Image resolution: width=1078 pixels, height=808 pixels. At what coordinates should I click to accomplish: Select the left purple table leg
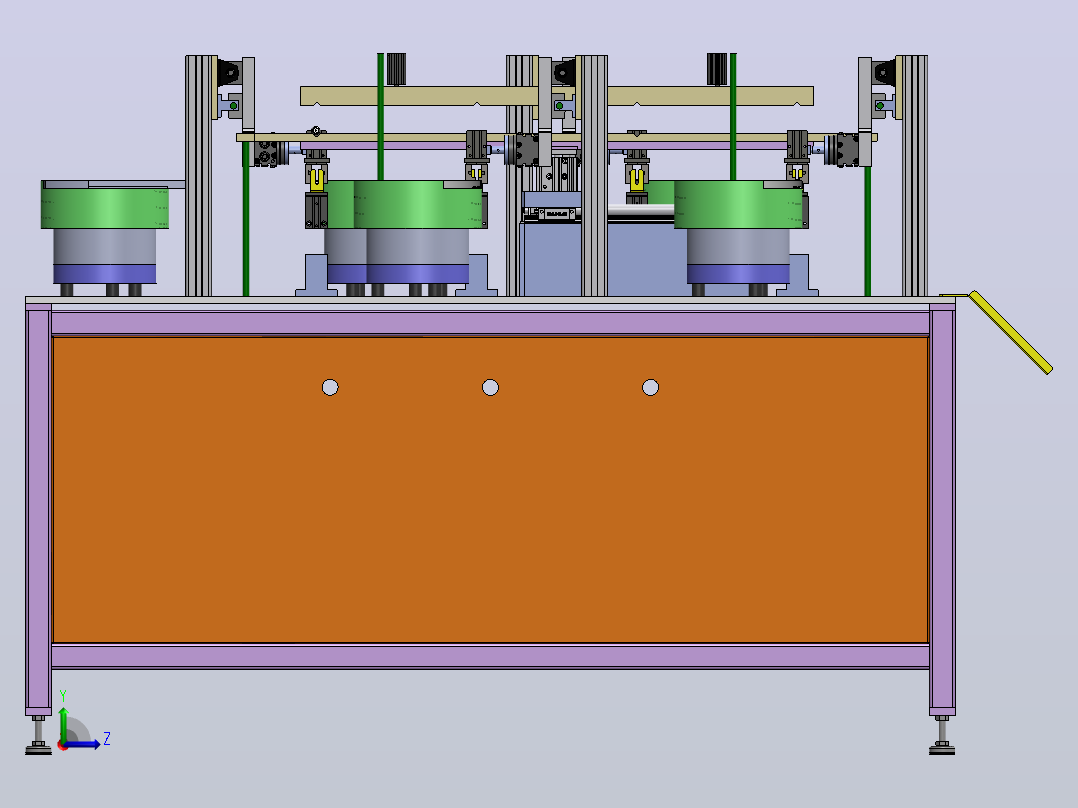[x=38, y=509]
